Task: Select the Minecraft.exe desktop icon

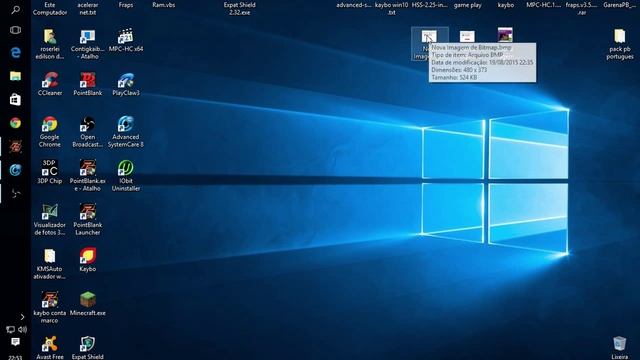Action: pyautogui.click(x=88, y=304)
